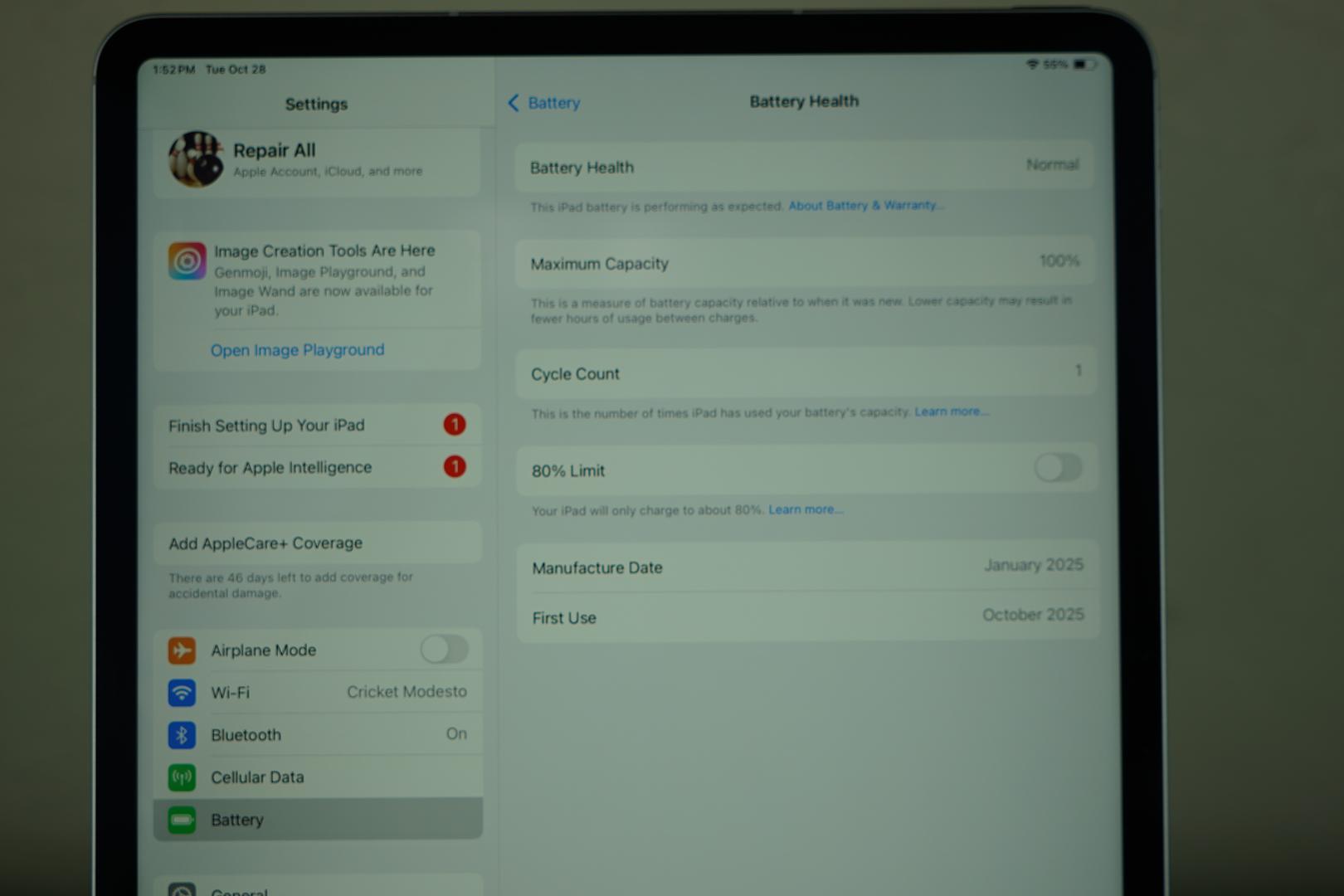Image resolution: width=1344 pixels, height=896 pixels.
Task: Tap the Normal battery health value
Action: 1052,164
